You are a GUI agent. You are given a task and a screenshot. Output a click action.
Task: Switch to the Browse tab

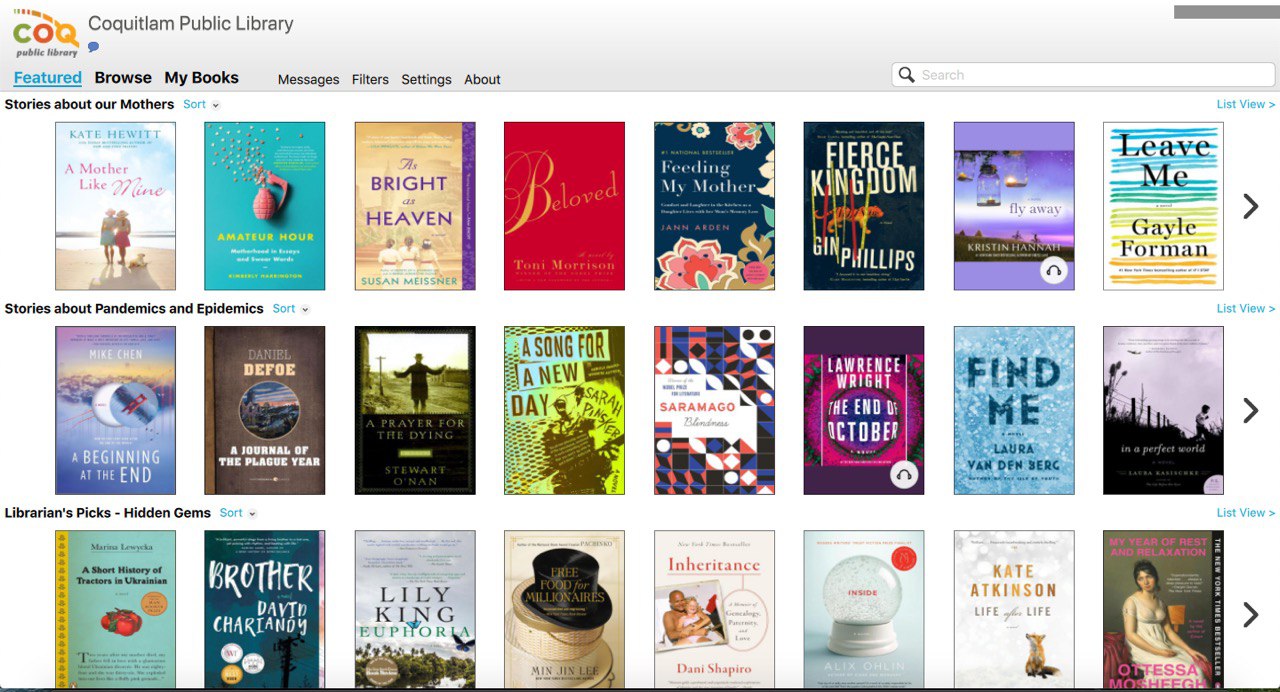coord(123,78)
